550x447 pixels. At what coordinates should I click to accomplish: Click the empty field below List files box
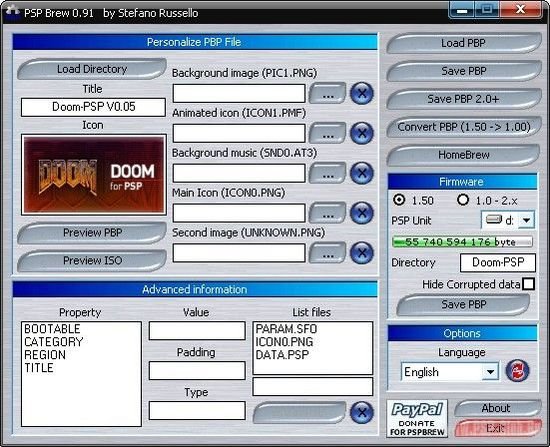click(313, 387)
